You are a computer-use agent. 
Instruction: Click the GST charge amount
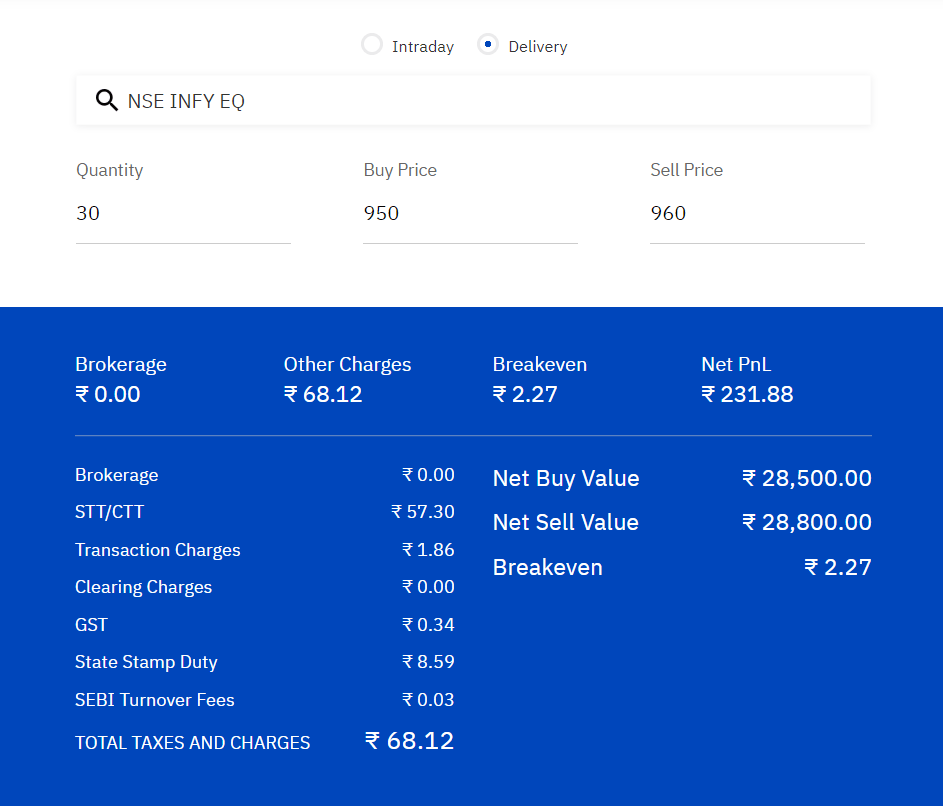tap(428, 625)
